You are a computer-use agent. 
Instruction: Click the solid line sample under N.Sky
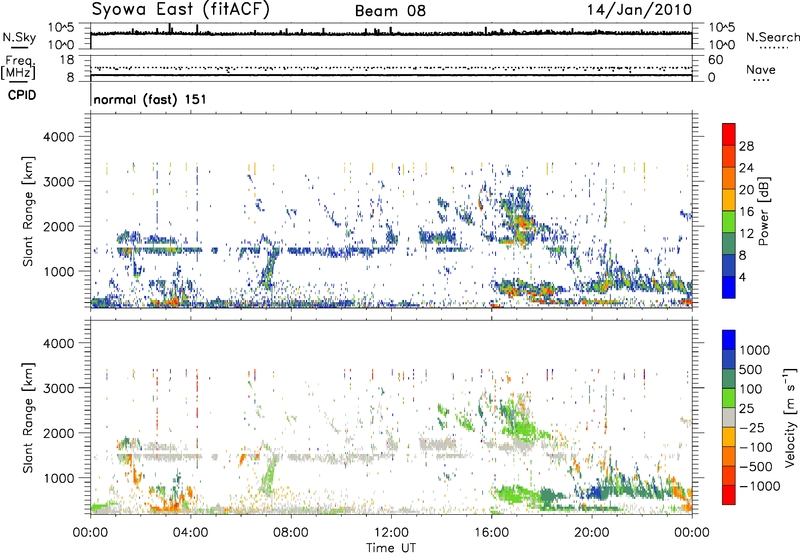pyautogui.click(x=19, y=48)
